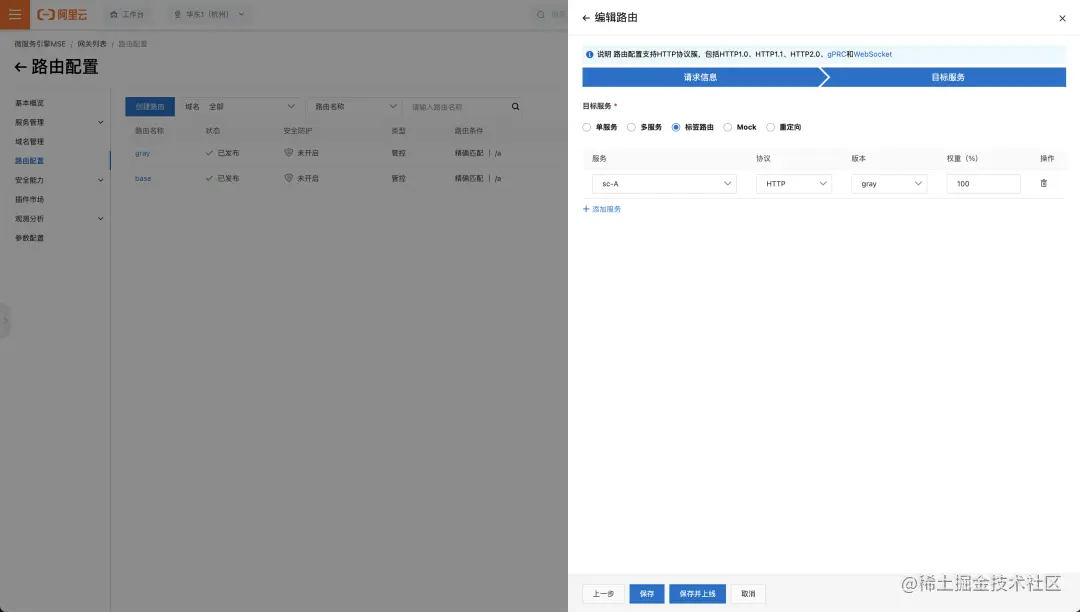
Task: Open the 路由名称 search type dropdown
Action: (355, 107)
